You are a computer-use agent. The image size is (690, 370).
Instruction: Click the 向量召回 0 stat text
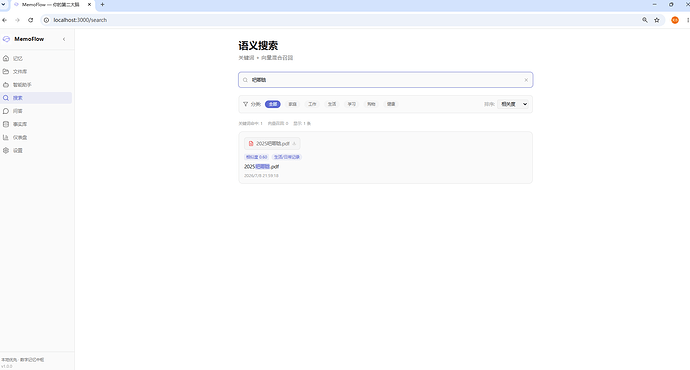278,124
